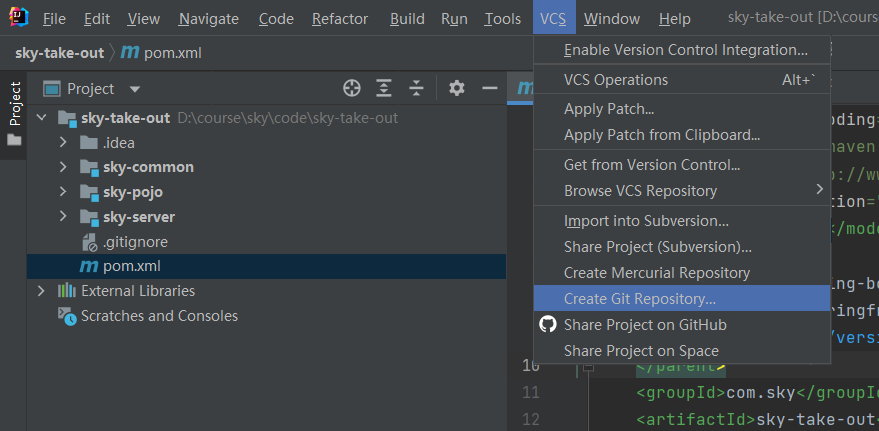Image resolution: width=879 pixels, height=431 pixels.
Task: Click the Collapse All icon in Project panel
Action: point(416,88)
